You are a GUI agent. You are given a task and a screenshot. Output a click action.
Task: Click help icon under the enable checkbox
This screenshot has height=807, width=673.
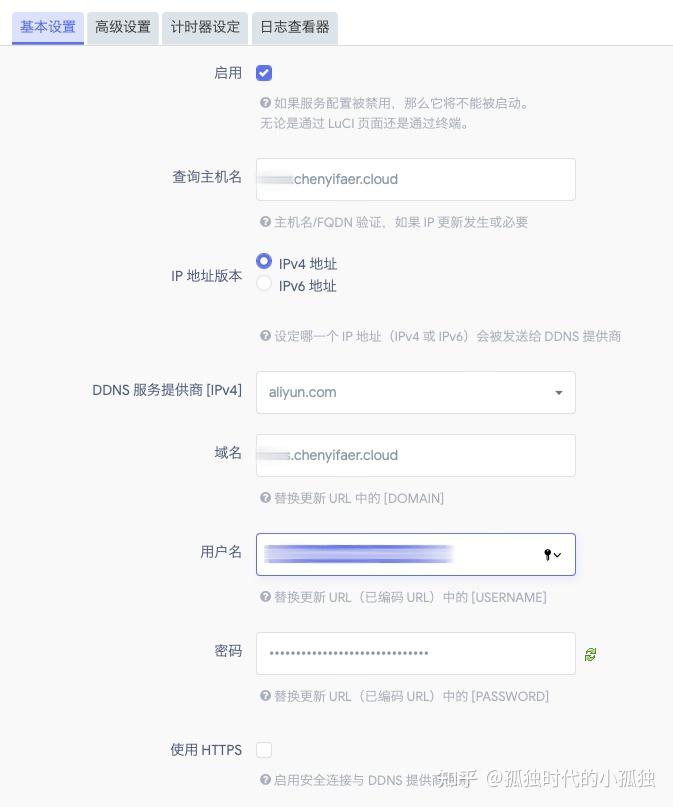[265, 102]
